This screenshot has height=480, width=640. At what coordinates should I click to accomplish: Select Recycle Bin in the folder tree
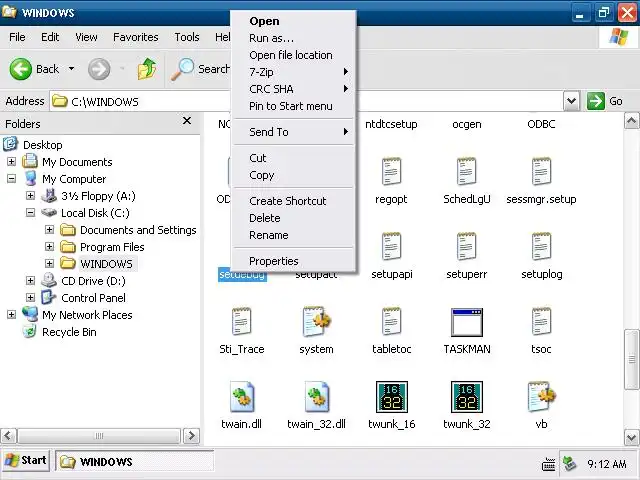[69, 332]
